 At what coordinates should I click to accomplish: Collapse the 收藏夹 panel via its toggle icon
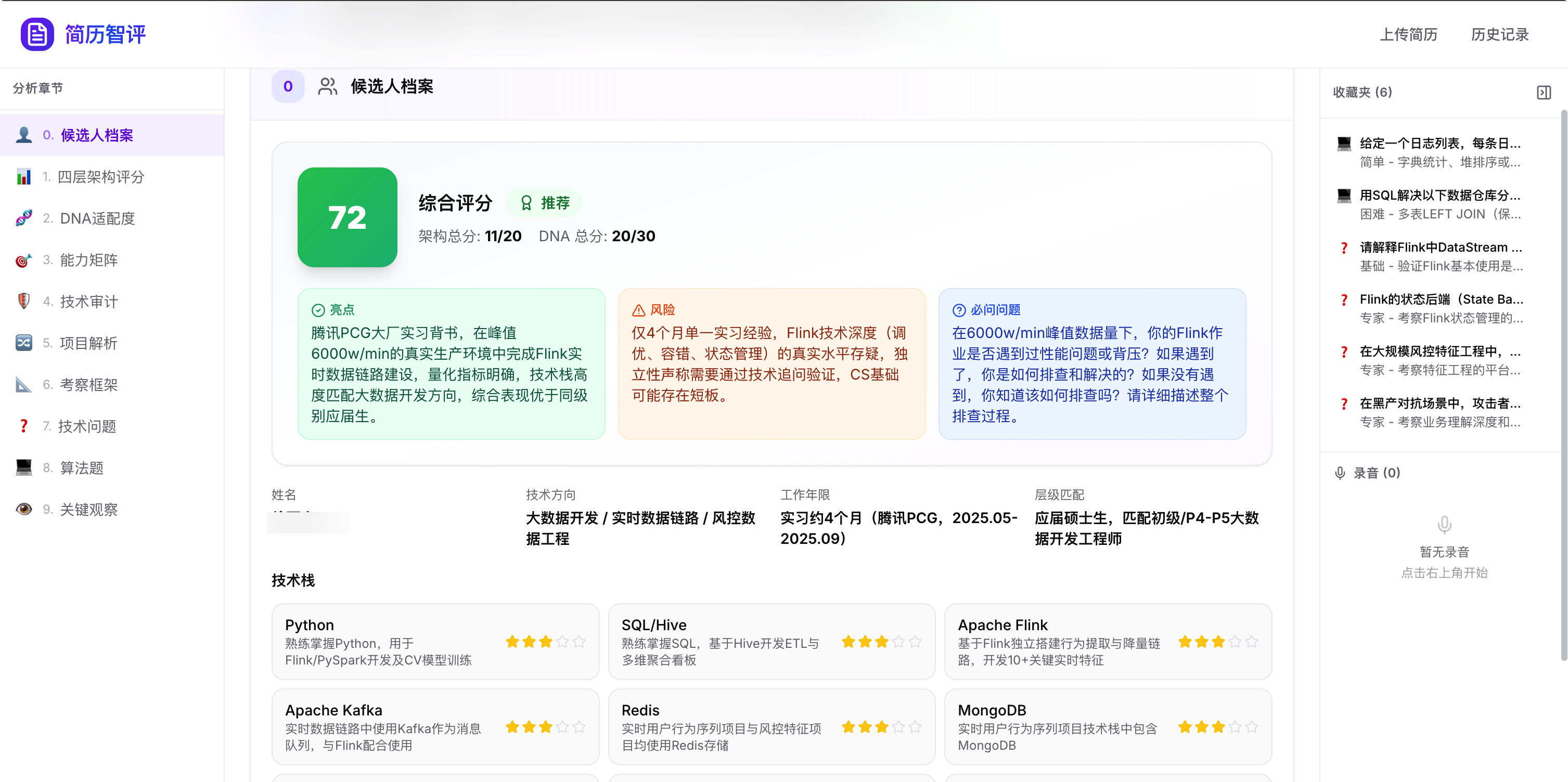[1544, 93]
